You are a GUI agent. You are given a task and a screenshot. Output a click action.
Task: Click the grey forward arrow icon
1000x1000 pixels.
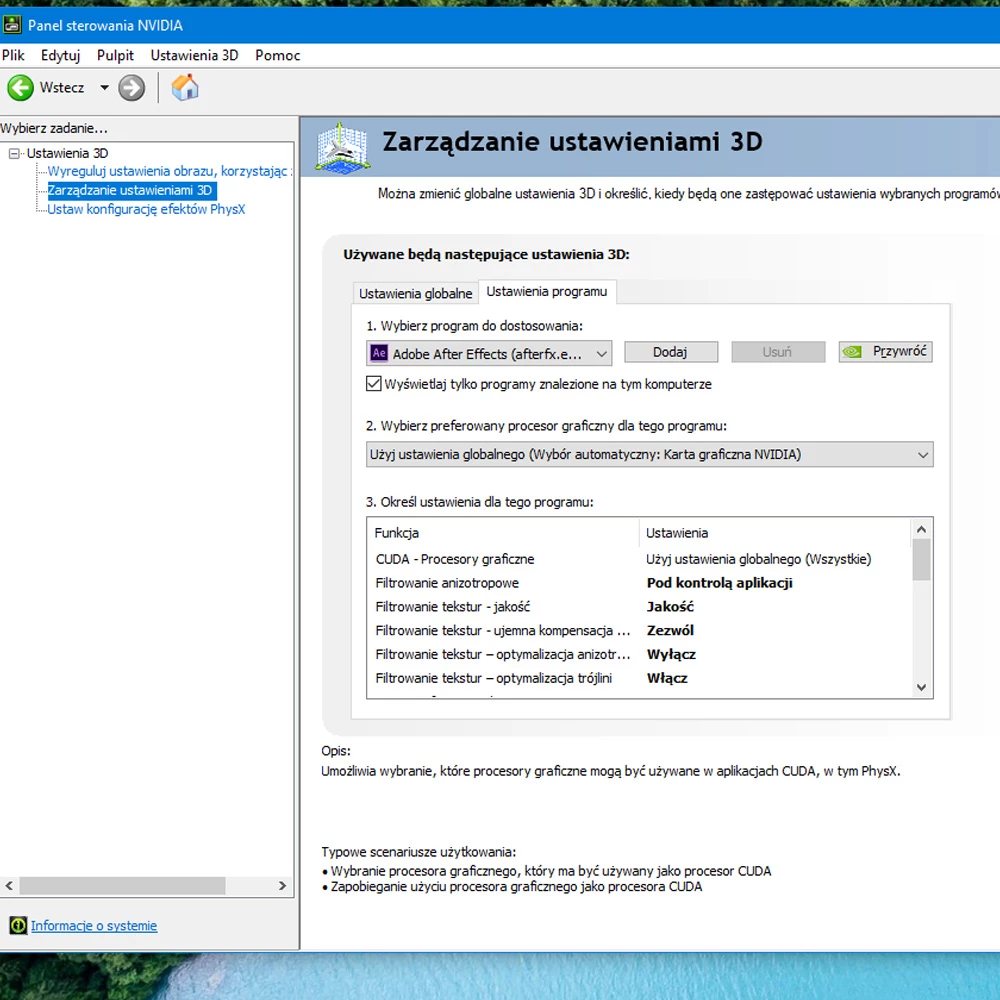131,88
